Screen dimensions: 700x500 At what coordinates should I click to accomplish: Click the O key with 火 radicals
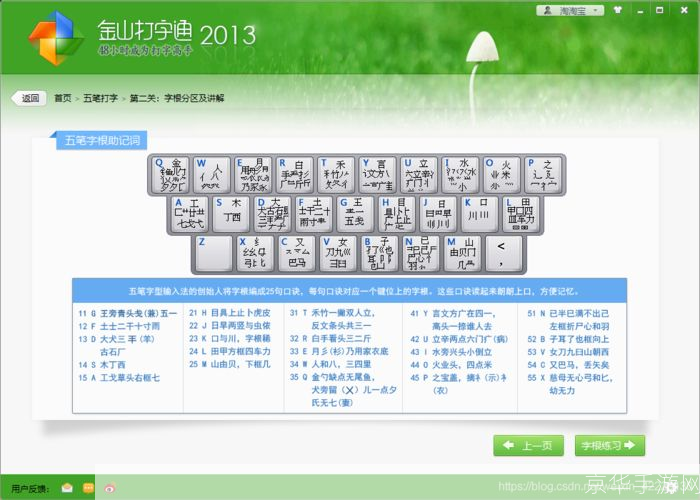[x=502, y=175]
